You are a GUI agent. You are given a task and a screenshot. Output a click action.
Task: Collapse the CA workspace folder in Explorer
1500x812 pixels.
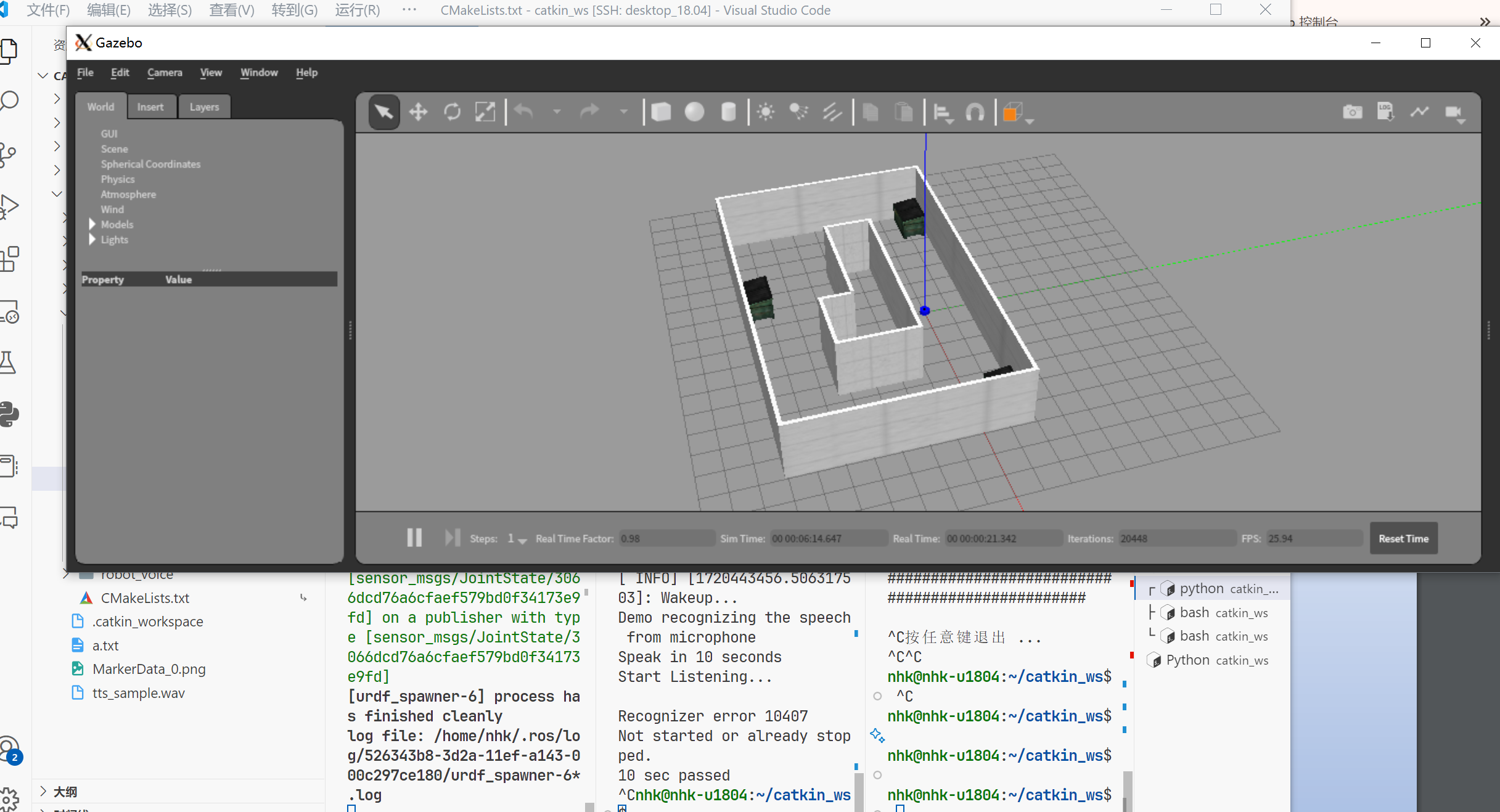[43, 75]
